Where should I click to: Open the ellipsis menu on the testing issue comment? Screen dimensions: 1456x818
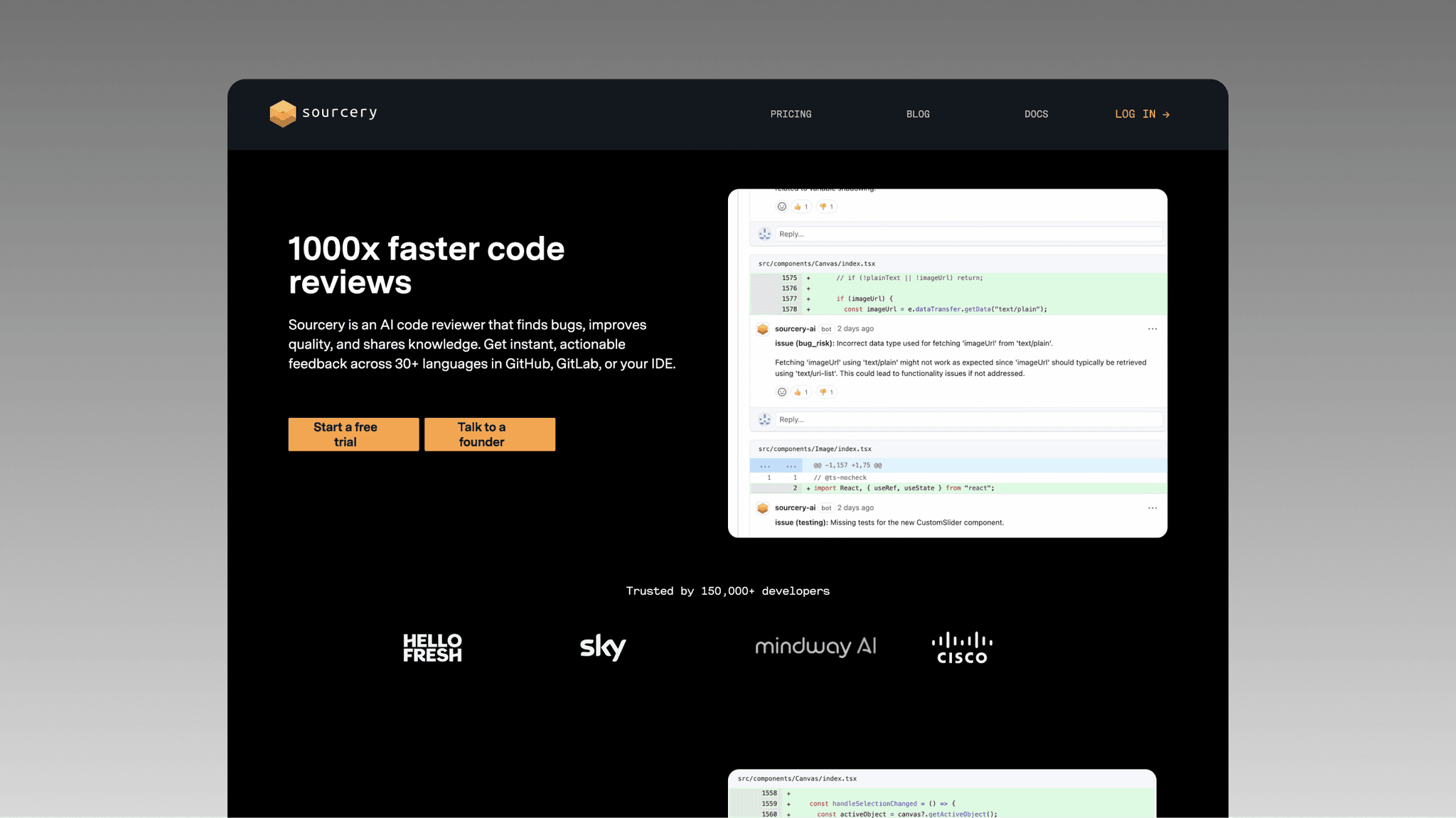click(1152, 507)
